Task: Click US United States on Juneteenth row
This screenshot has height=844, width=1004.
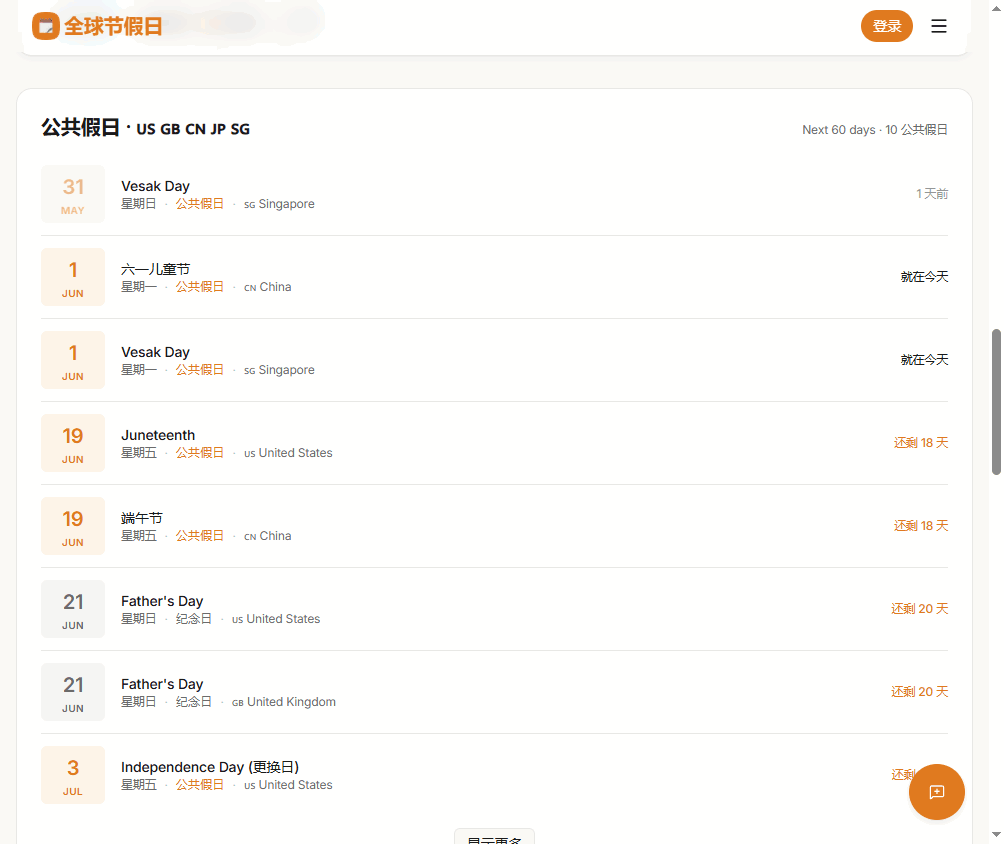Action: click(x=288, y=453)
